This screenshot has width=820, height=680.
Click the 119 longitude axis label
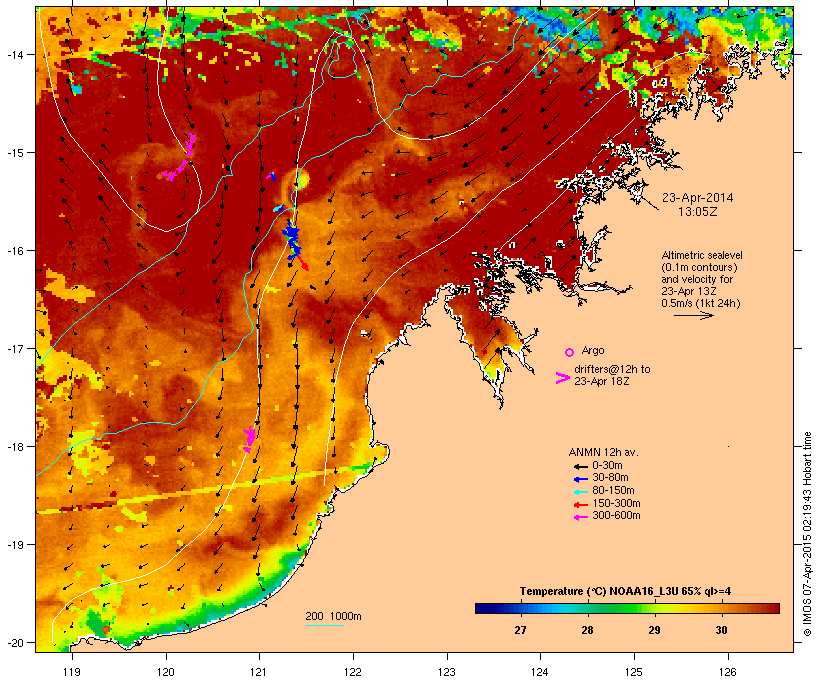click(72, 672)
